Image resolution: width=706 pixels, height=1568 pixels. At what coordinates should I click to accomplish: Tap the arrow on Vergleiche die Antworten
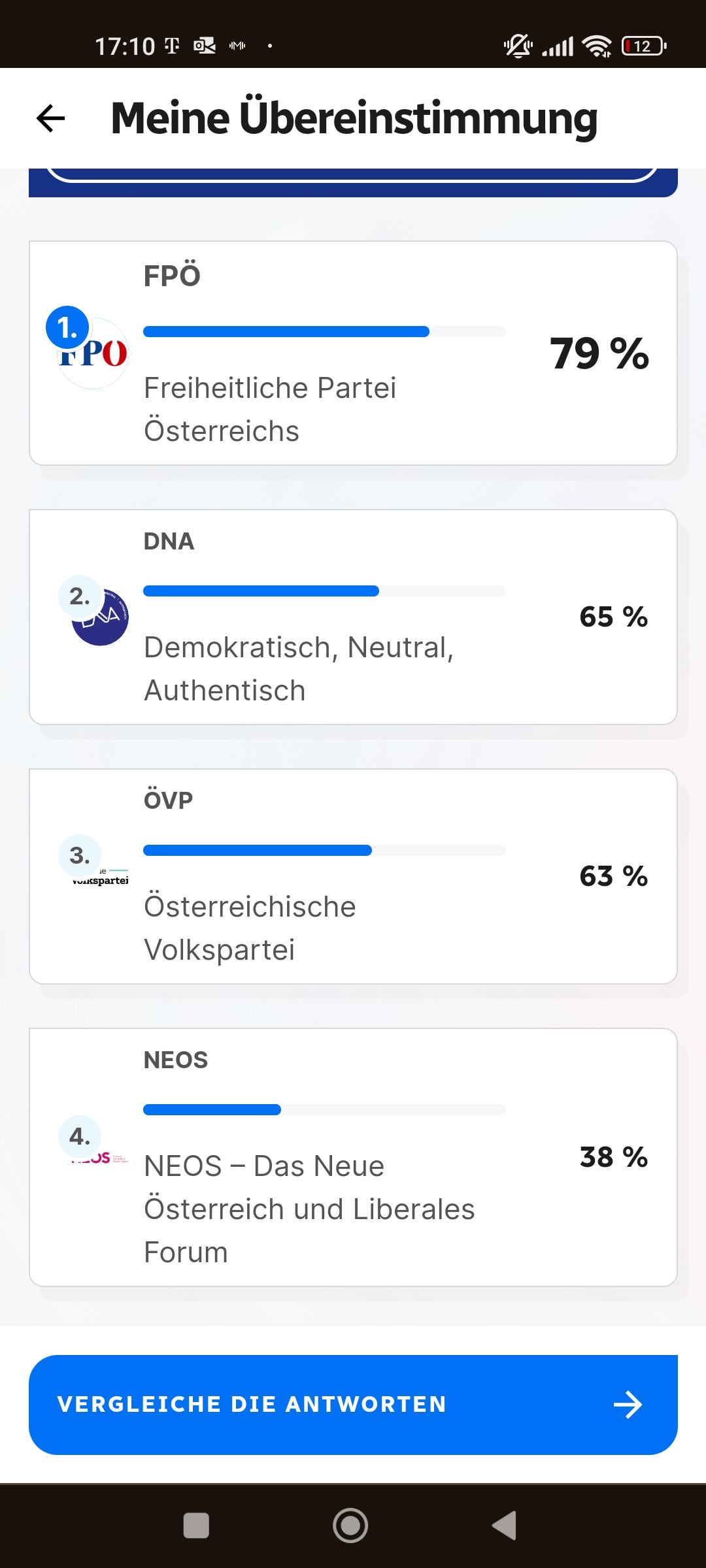[x=628, y=1405]
